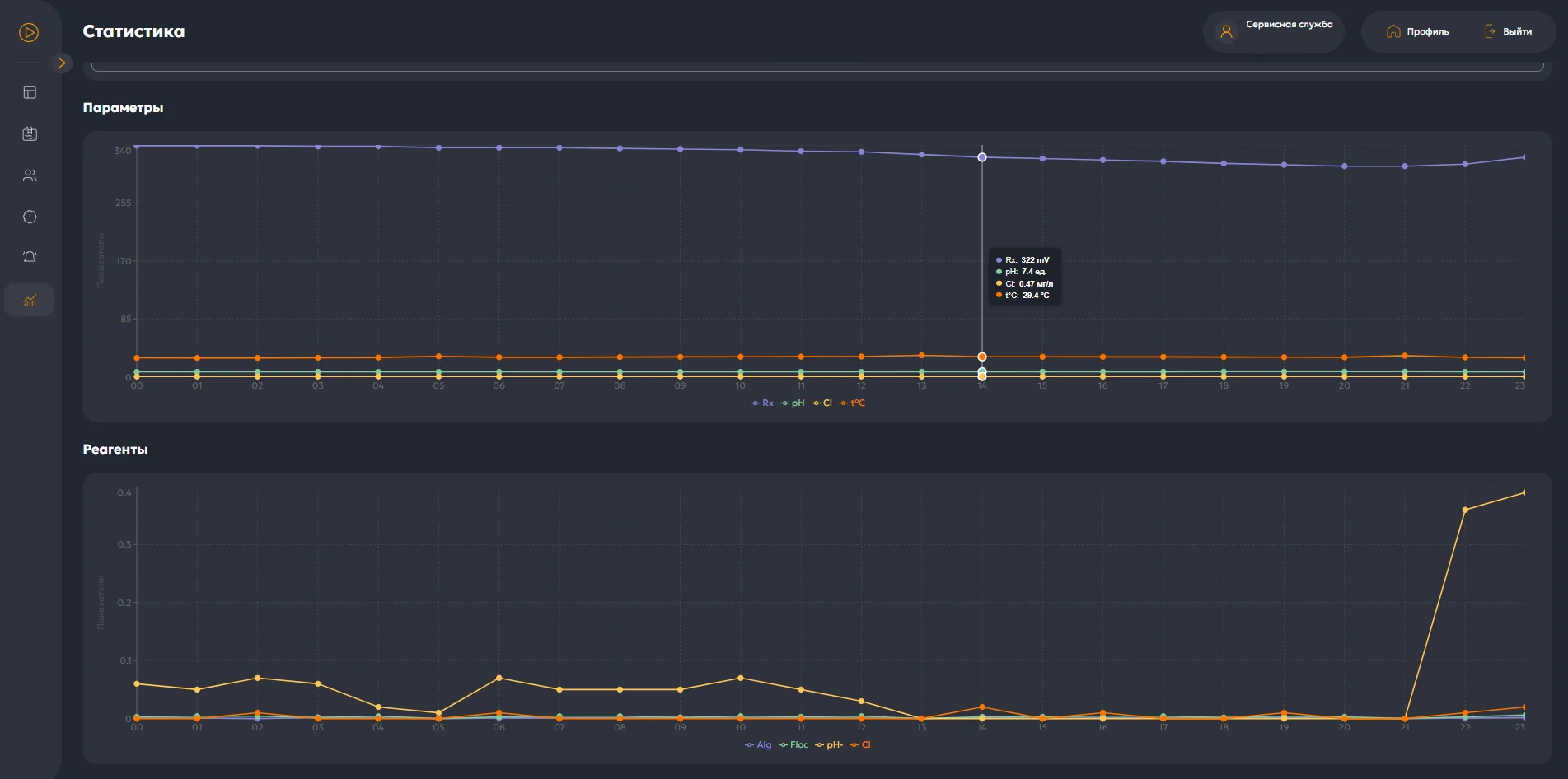The width and height of the screenshot is (1568, 779).
Task: Select the statistics chart icon in sidebar
Action: pyautogui.click(x=30, y=301)
